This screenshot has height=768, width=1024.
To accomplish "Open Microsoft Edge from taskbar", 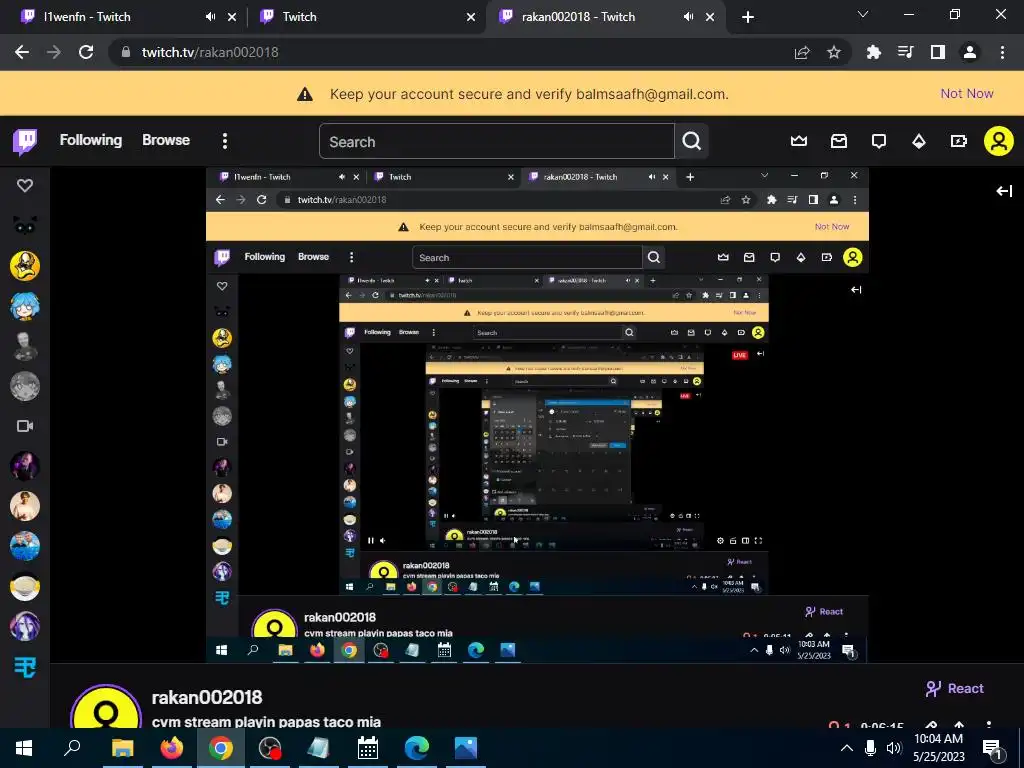I will tap(417, 748).
